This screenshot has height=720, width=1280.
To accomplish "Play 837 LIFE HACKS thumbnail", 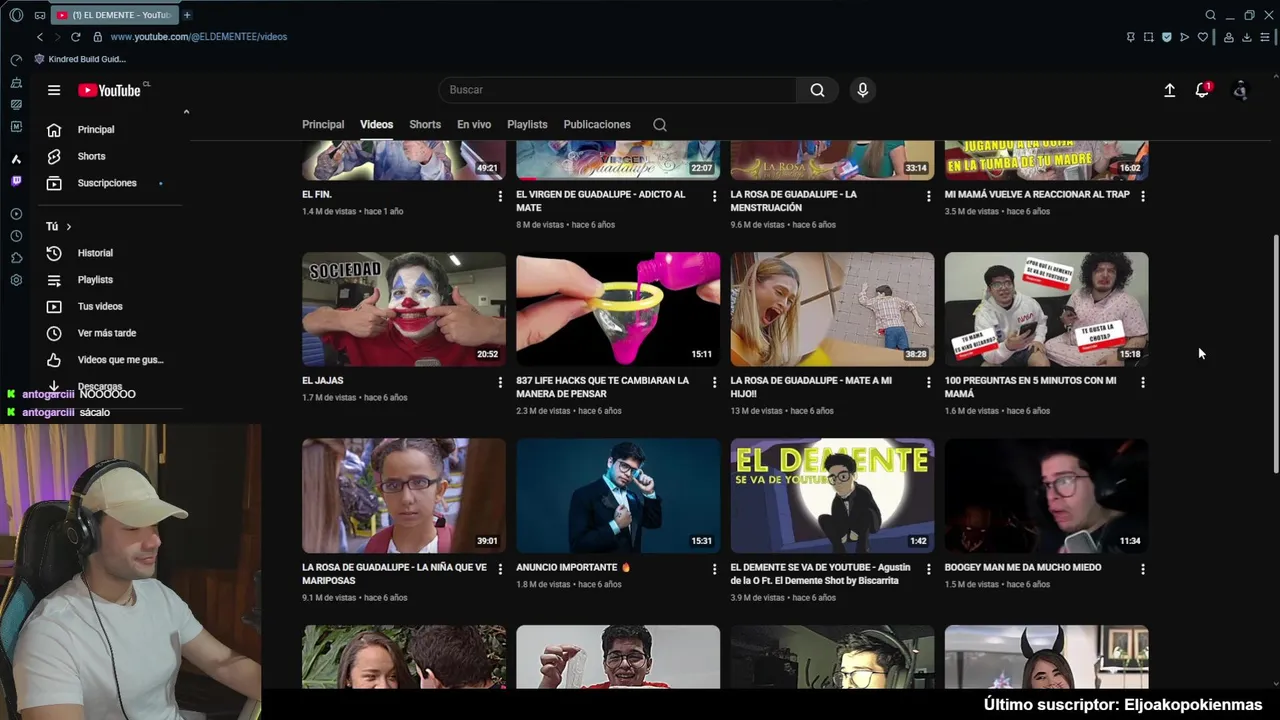I will (x=618, y=309).
